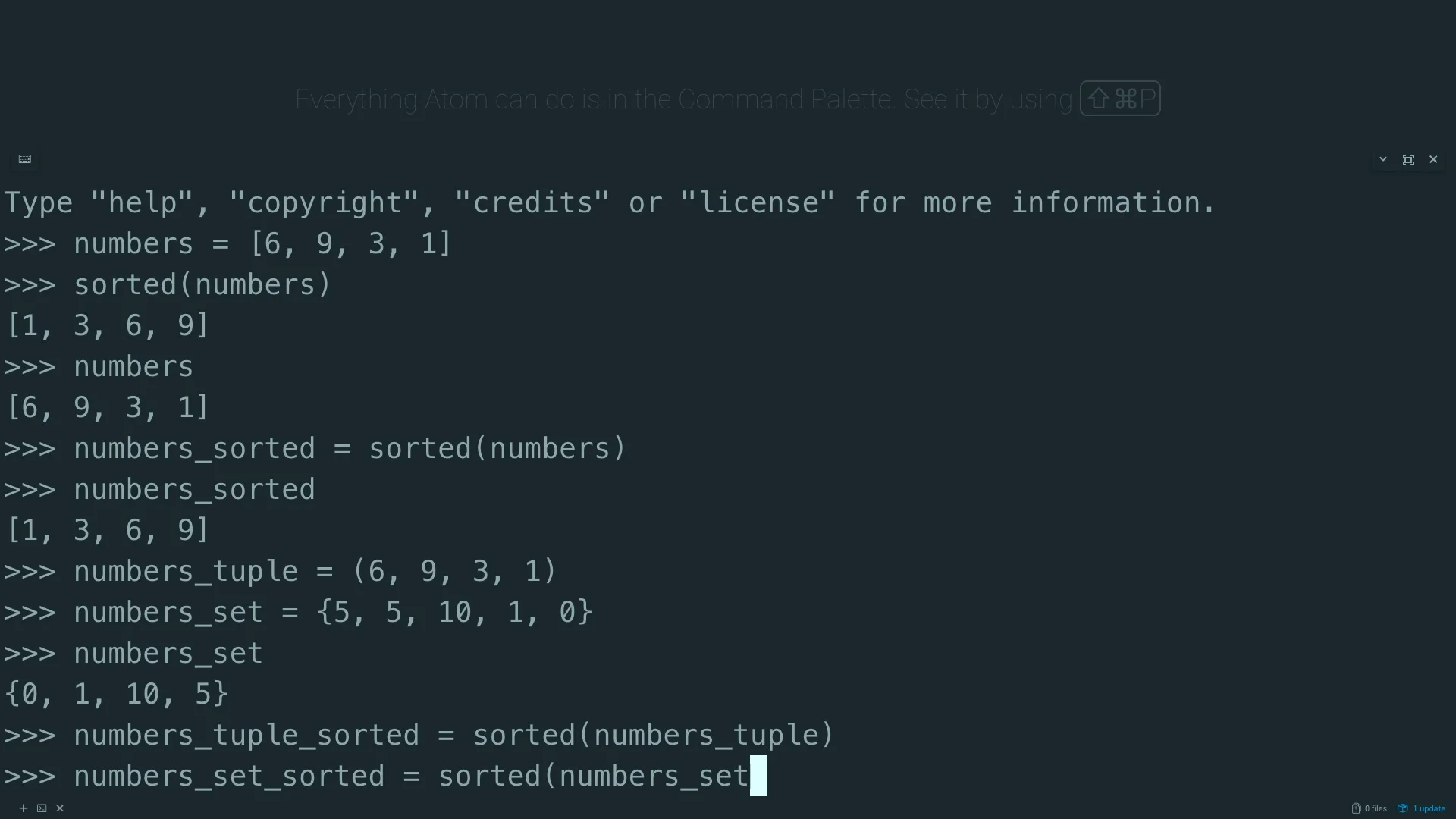Click the Command Palette tip text
The width and height of the screenshot is (1456, 819).
pos(683,99)
